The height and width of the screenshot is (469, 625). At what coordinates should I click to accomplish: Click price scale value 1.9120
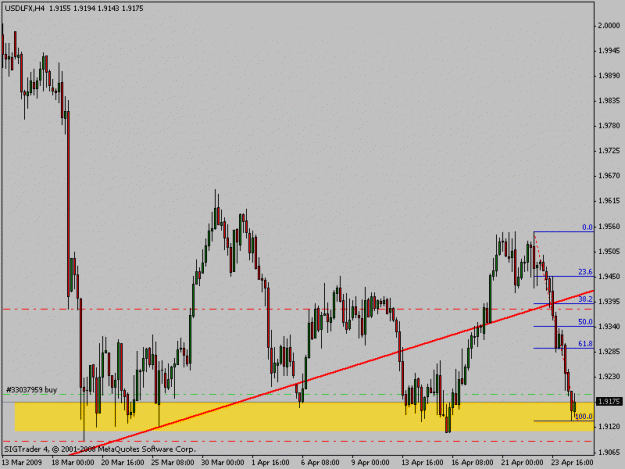click(x=609, y=427)
